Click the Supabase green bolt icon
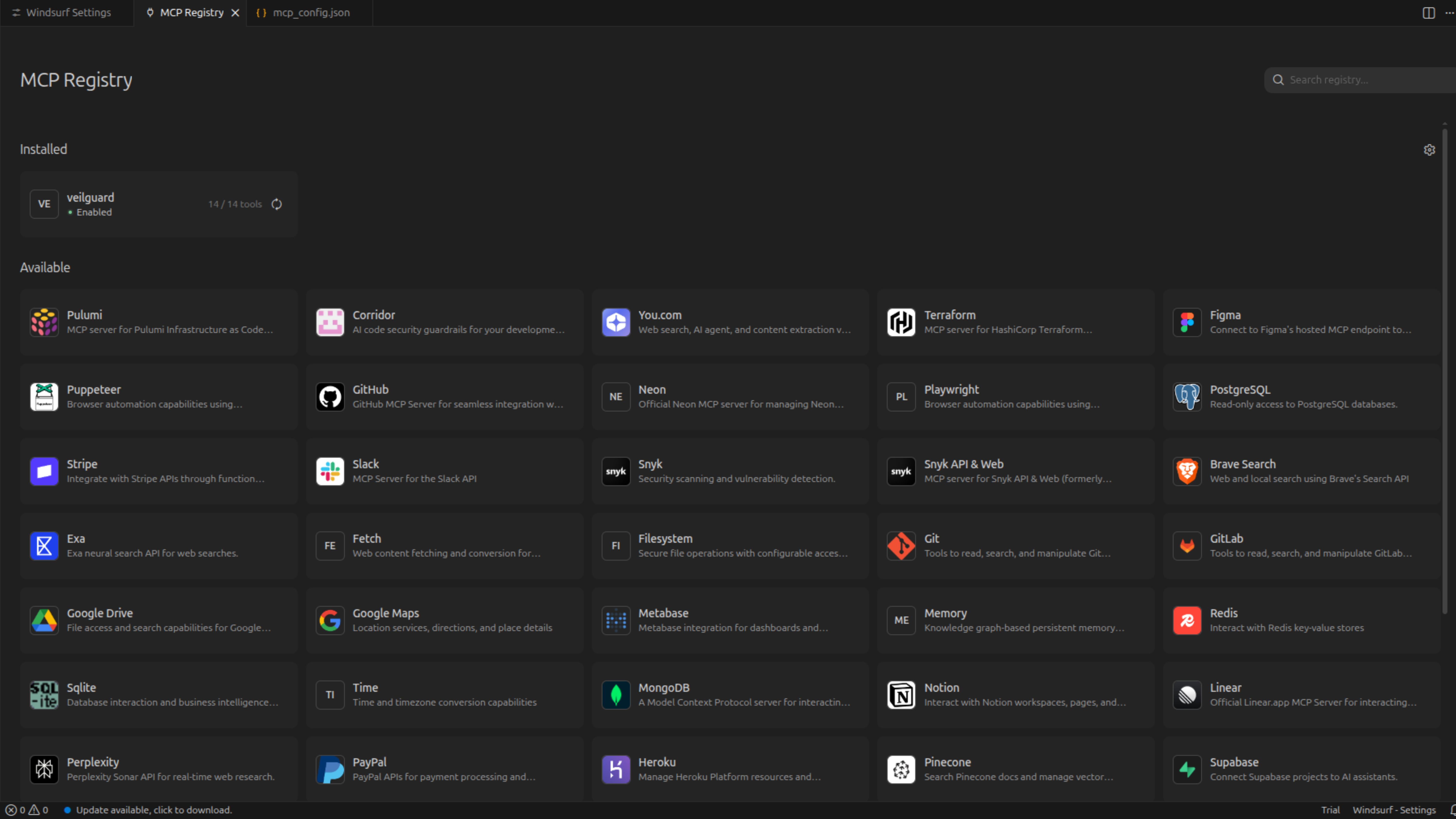 click(1187, 770)
